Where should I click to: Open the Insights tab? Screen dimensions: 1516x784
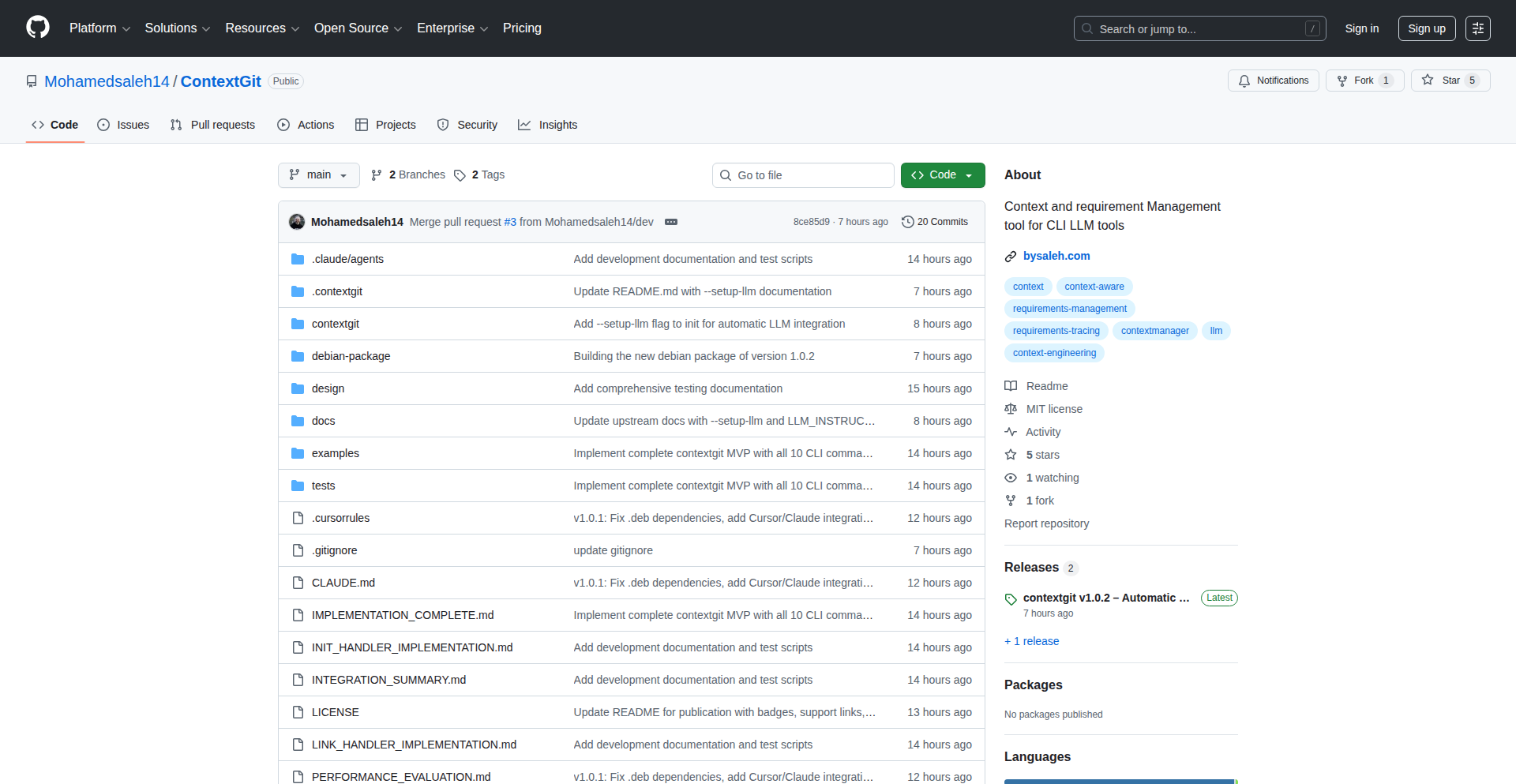547,125
